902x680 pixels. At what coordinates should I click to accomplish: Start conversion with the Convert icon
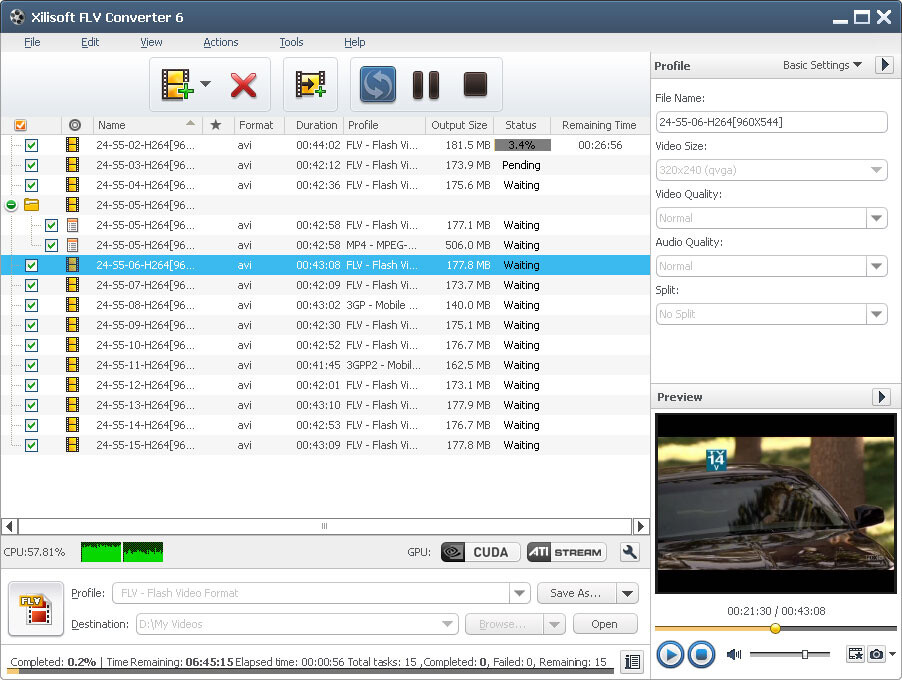[377, 86]
